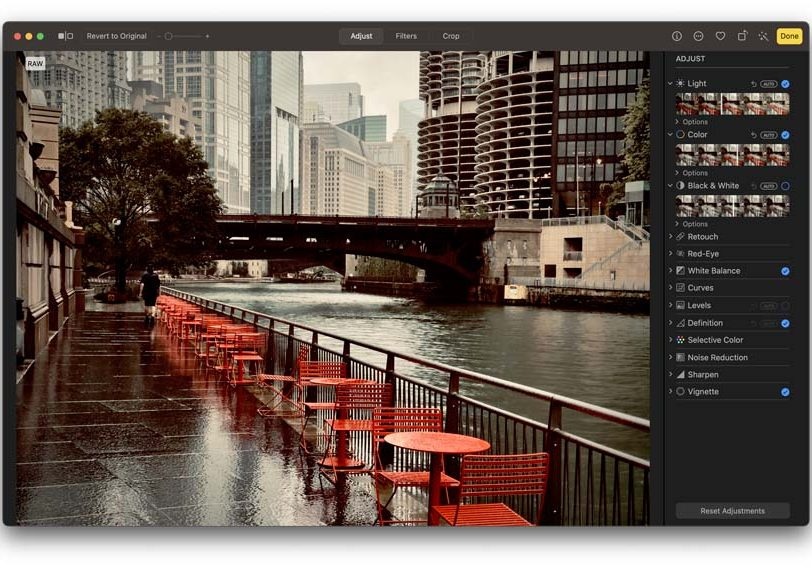Image resolution: width=812 pixels, height=568 pixels.
Task: Disable the Light adjustment checkmark
Action: click(785, 84)
